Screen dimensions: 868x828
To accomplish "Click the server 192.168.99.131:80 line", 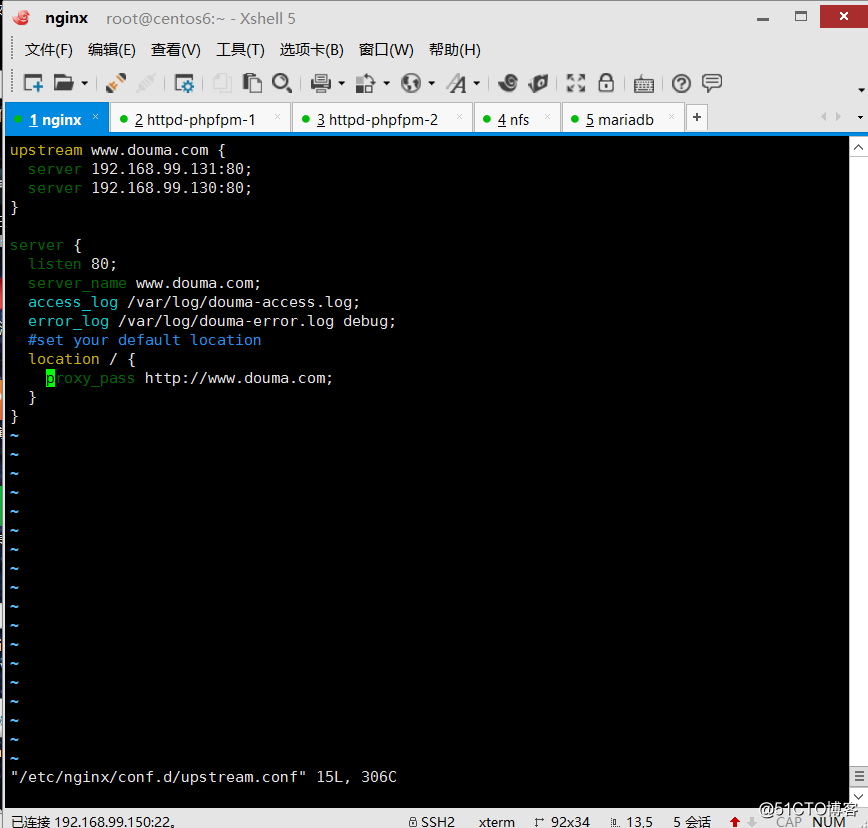I will click(140, 169).
